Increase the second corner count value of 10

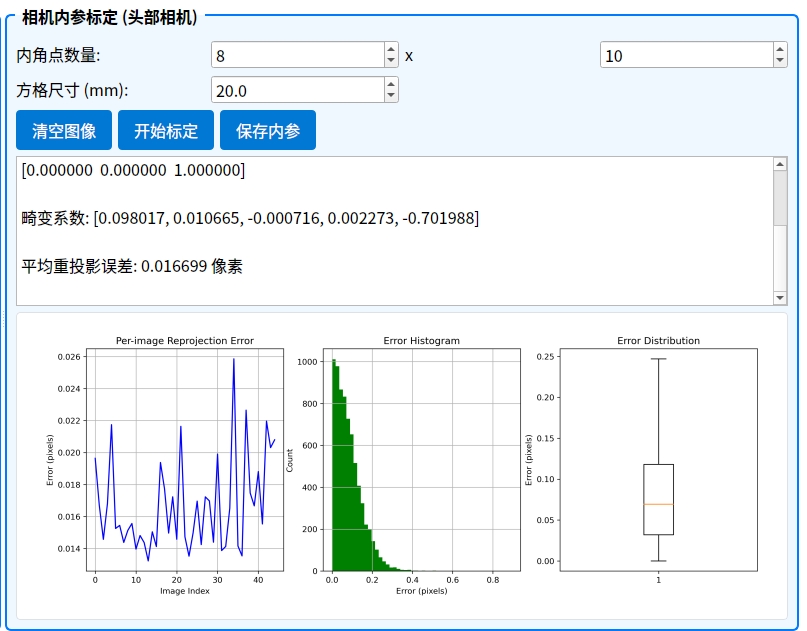tap(780, 49)
